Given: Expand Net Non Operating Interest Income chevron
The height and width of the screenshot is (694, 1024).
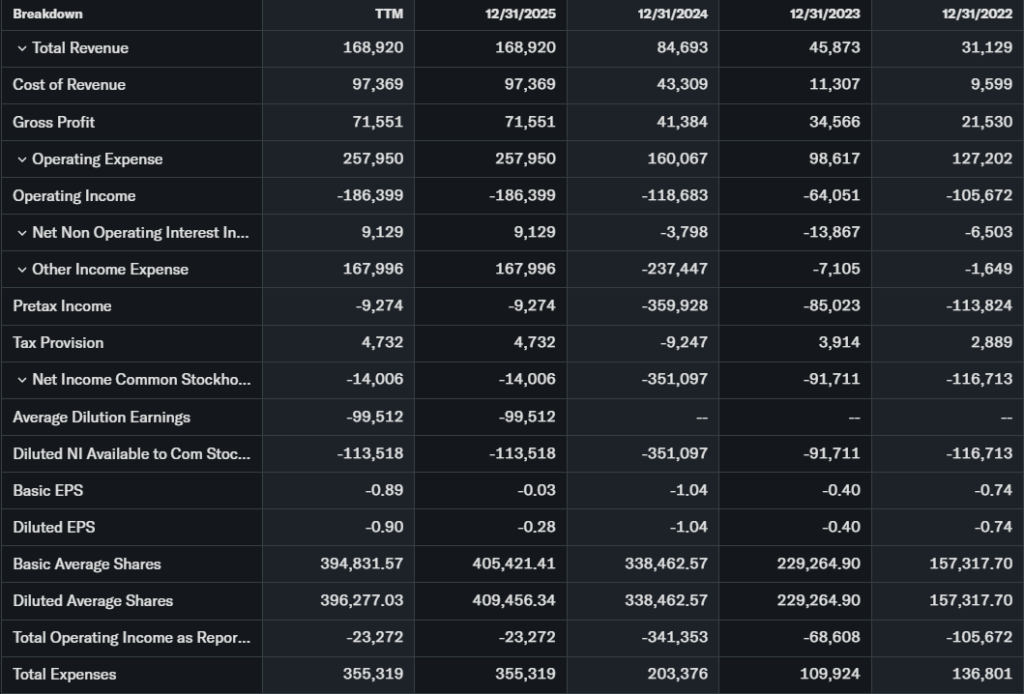Looking at the screenshot, I should tap(22, 233).
